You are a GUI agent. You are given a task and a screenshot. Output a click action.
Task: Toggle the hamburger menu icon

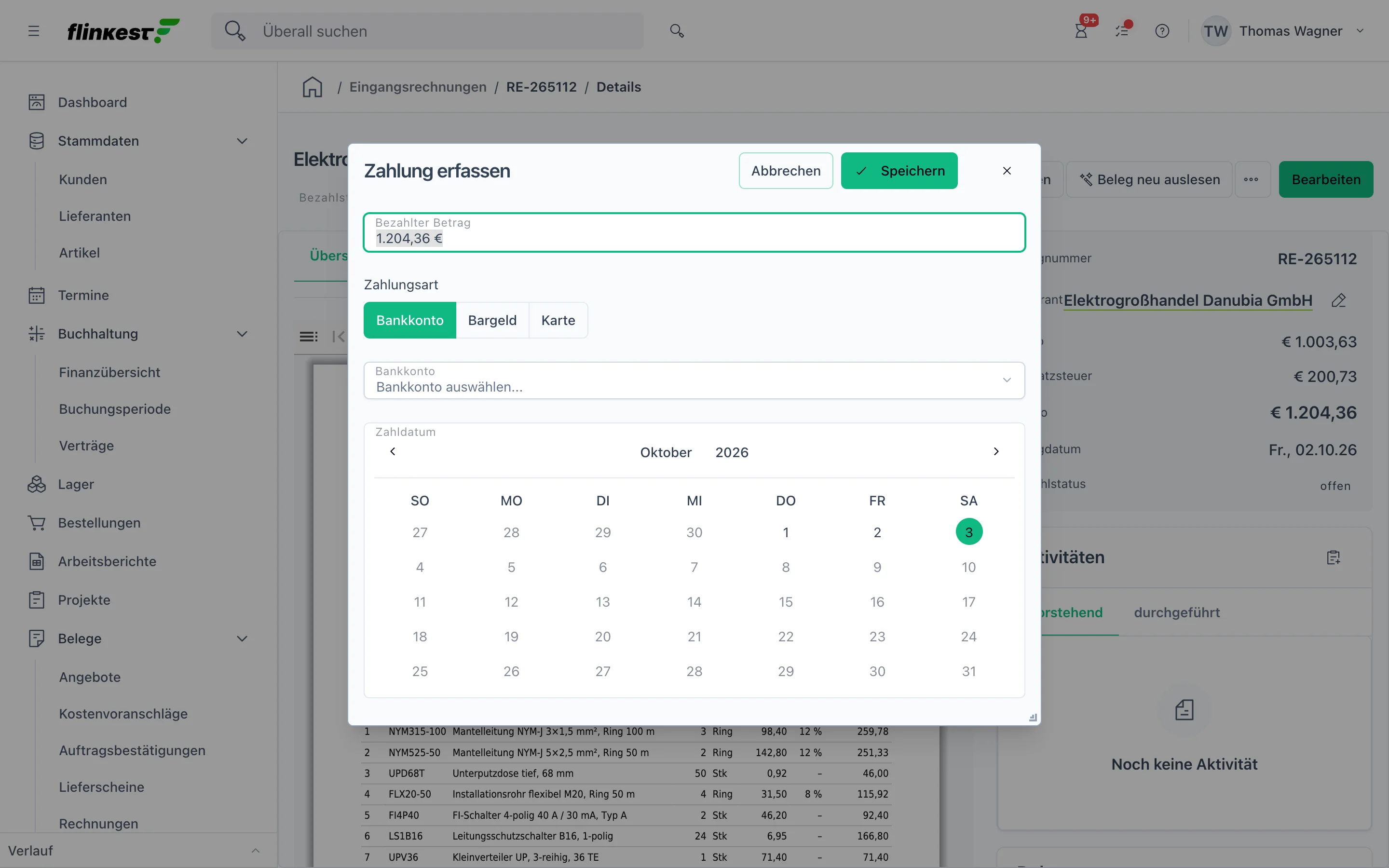click(34, 31)
